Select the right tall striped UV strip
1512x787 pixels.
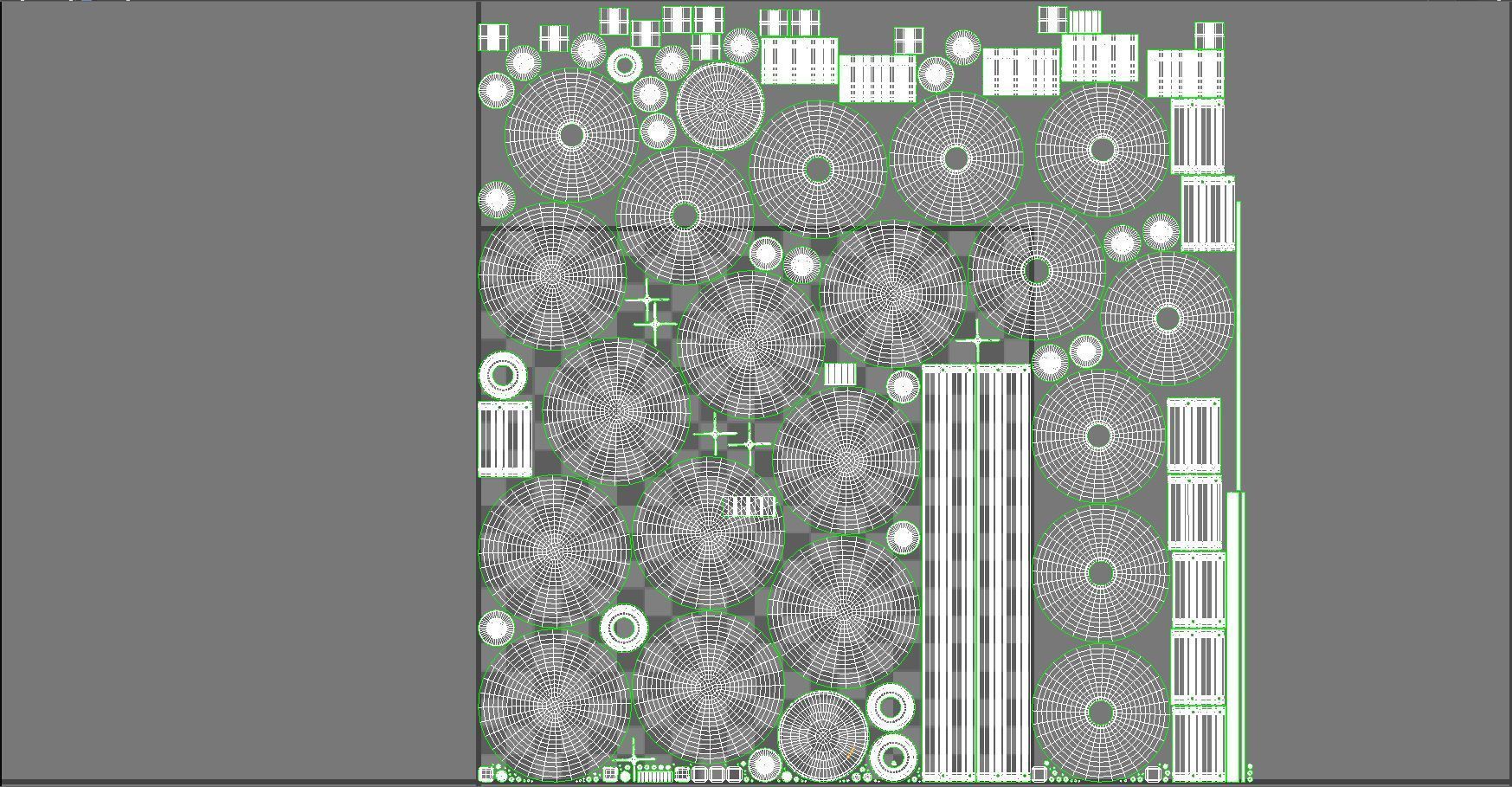pyautogui.click(x=1003, y=573)
